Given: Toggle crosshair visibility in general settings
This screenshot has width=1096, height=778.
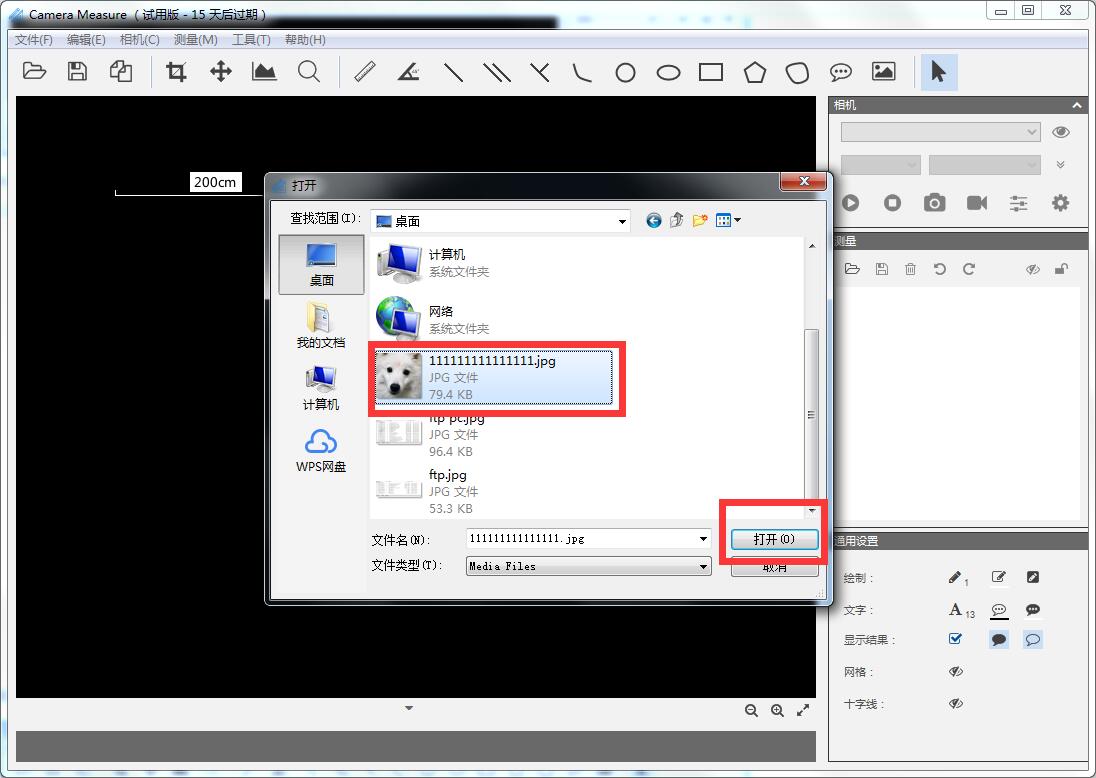Looking at the screenshot, I should click(x=955, y=703).
